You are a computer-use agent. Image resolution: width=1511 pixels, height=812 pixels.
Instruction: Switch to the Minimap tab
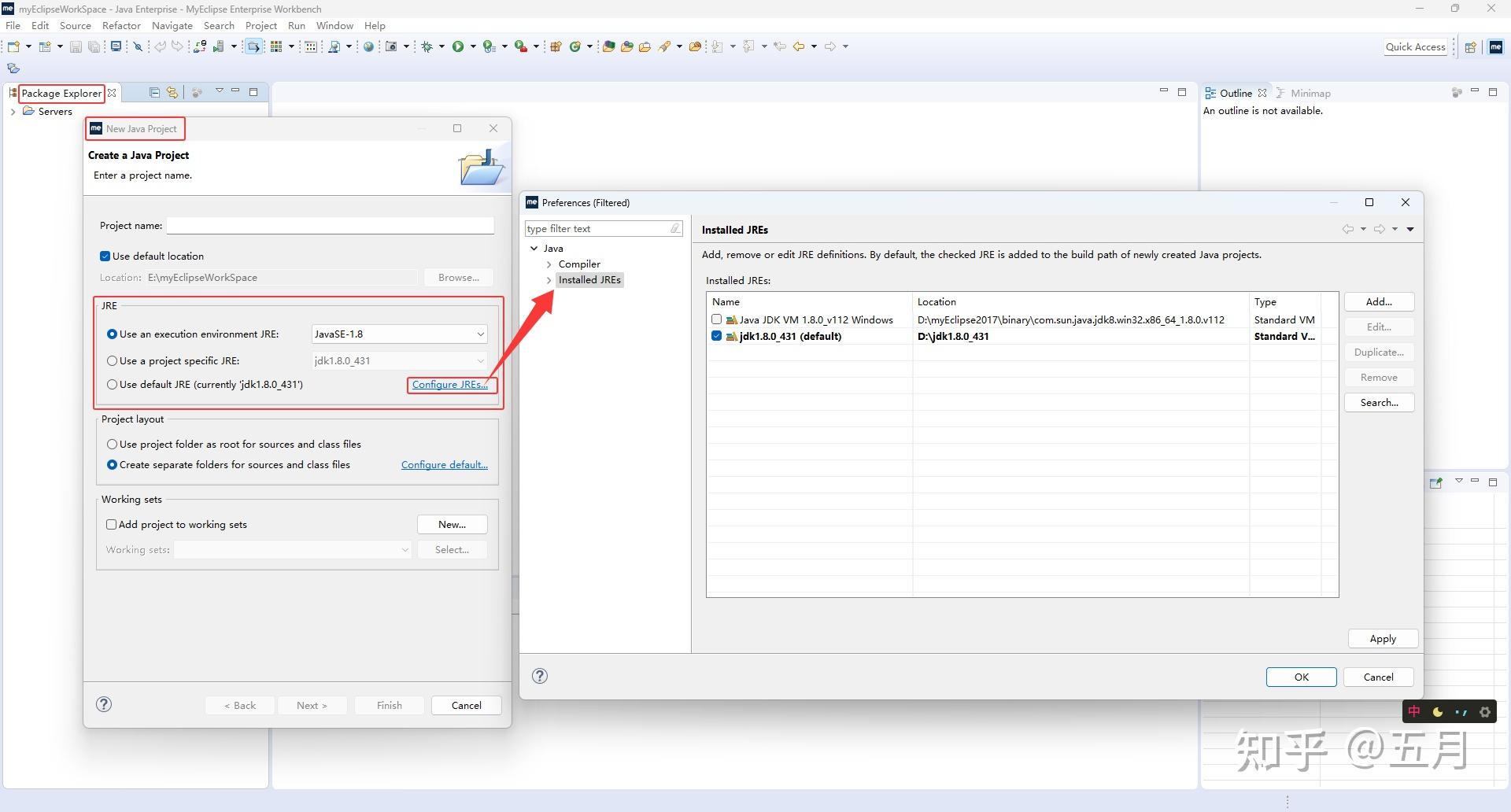tap(1310, 93)
